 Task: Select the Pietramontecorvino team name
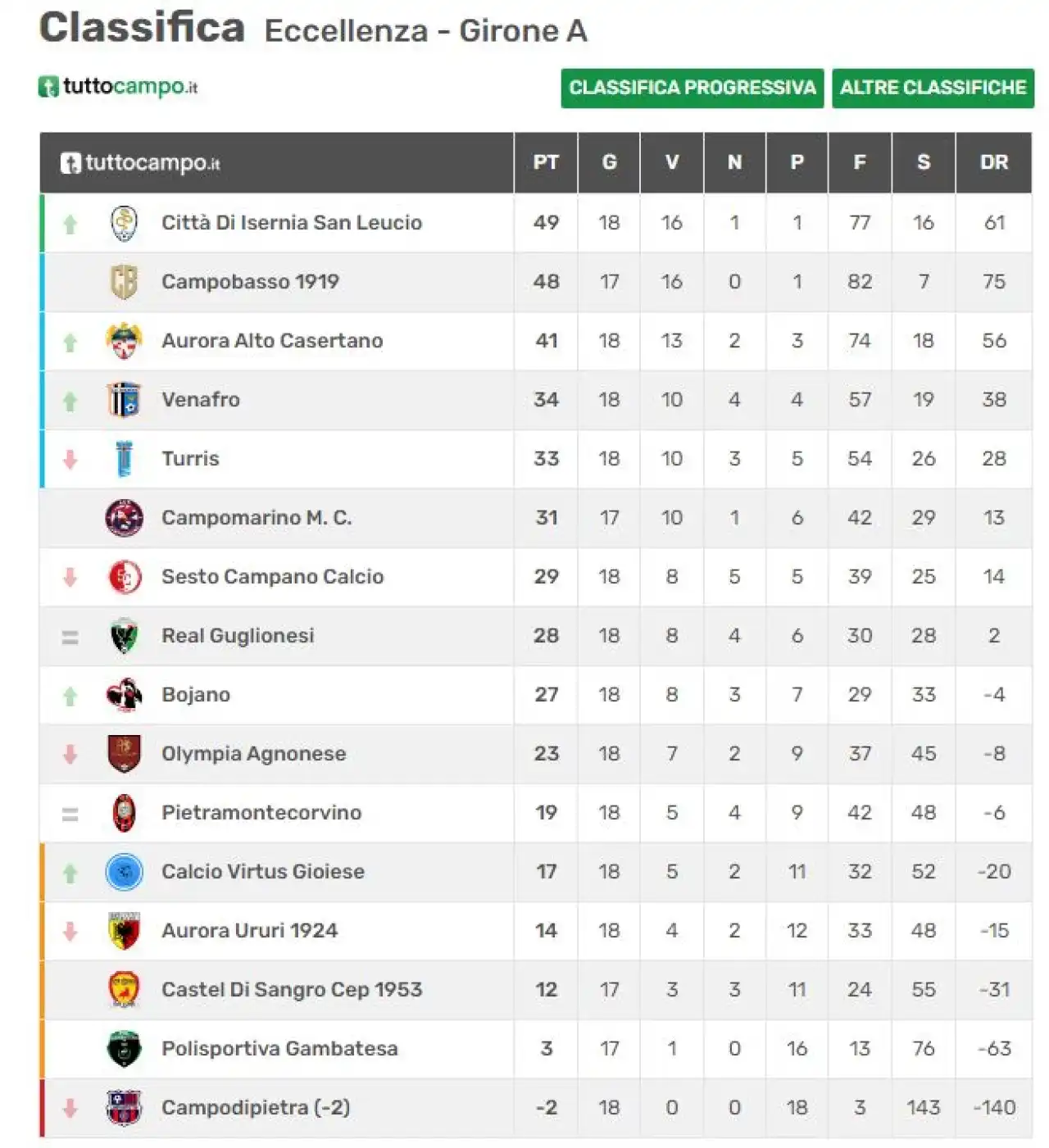pos(261,813)
